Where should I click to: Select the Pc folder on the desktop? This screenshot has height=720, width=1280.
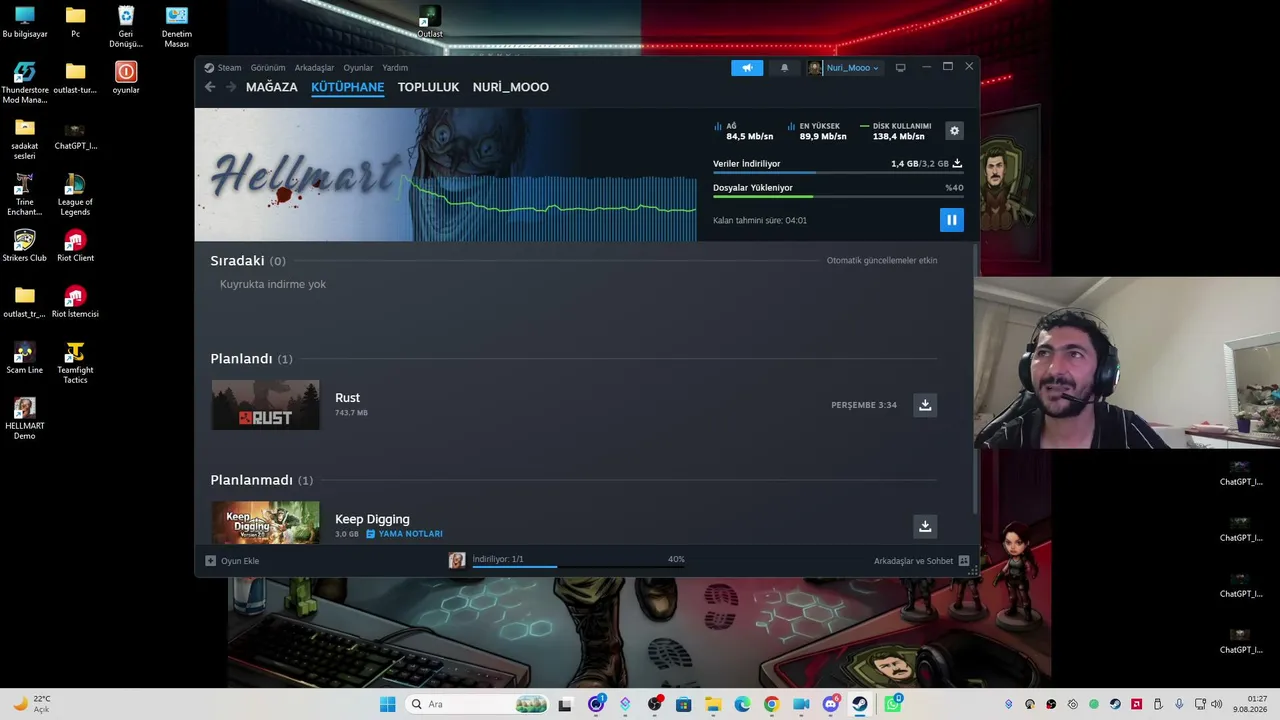coord(75,22)
